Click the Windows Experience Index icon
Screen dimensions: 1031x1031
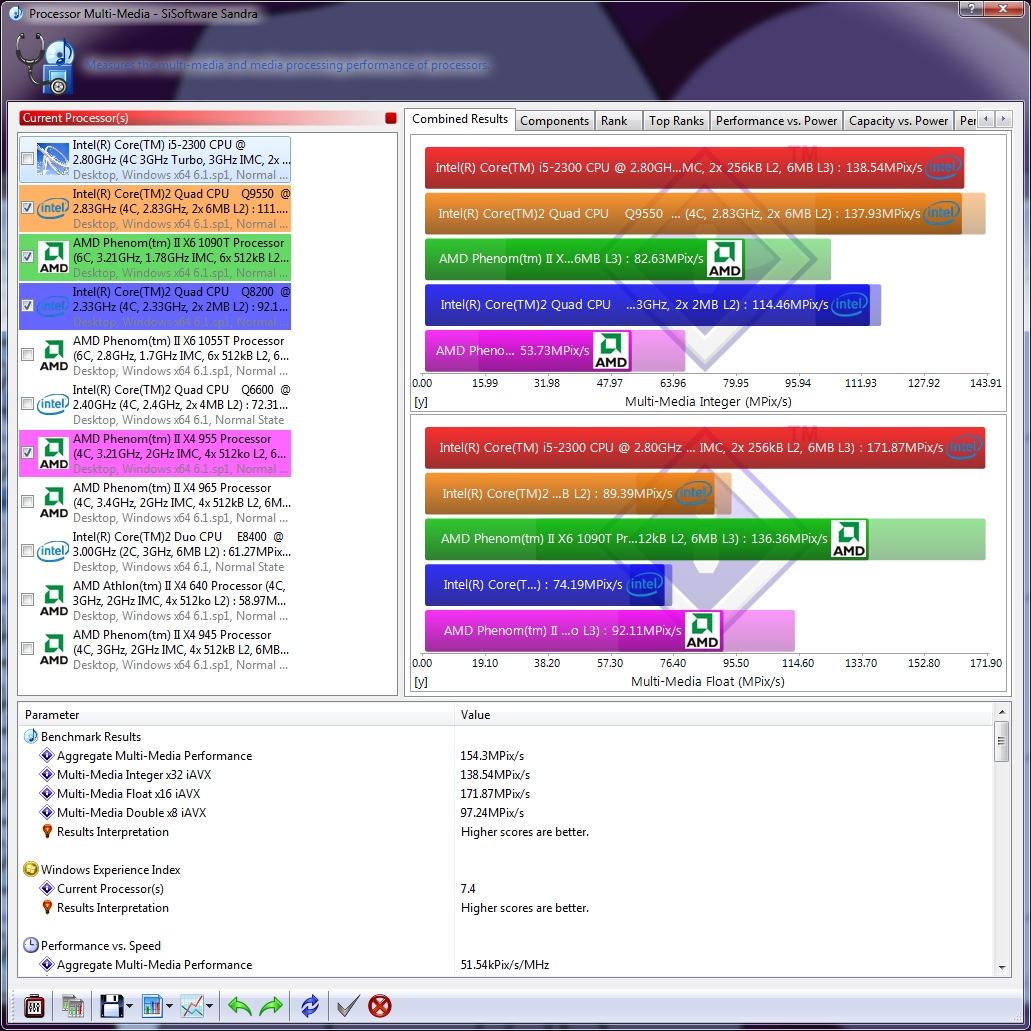pos(30,869)
